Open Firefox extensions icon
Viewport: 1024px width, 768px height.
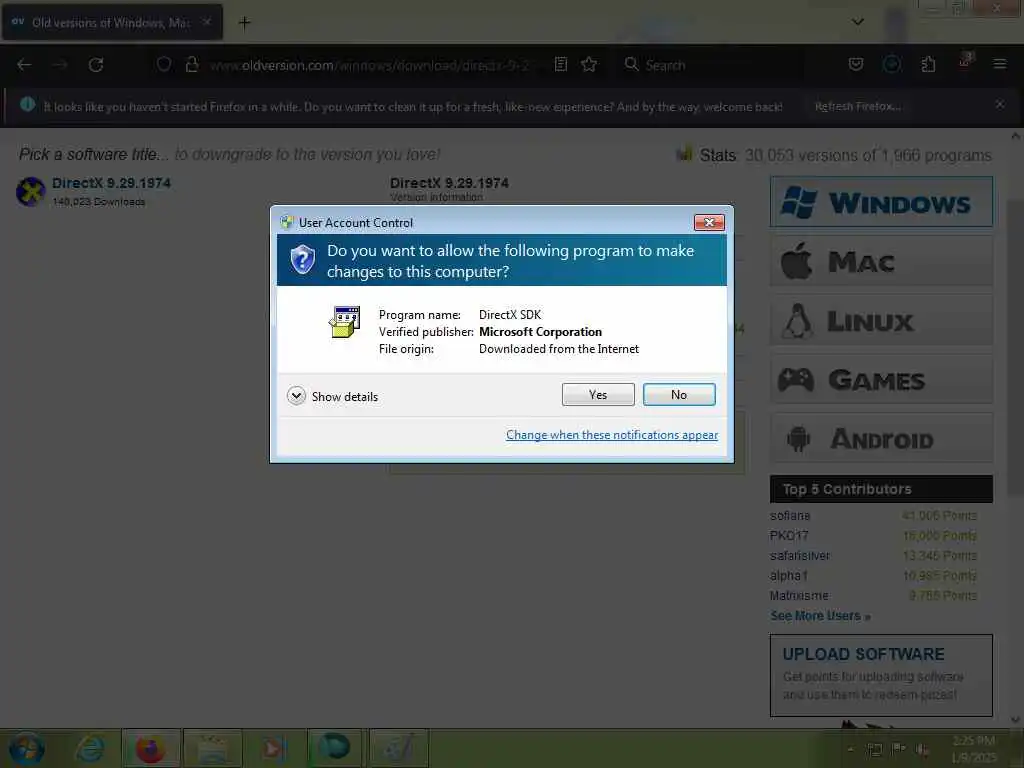point(928,64)
